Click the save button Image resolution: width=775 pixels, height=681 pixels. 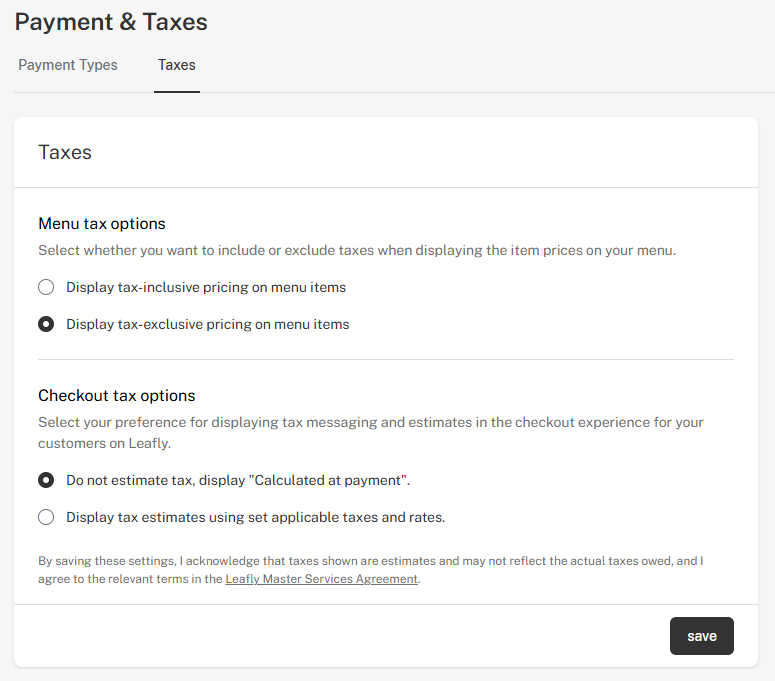(x=701, y=636)
